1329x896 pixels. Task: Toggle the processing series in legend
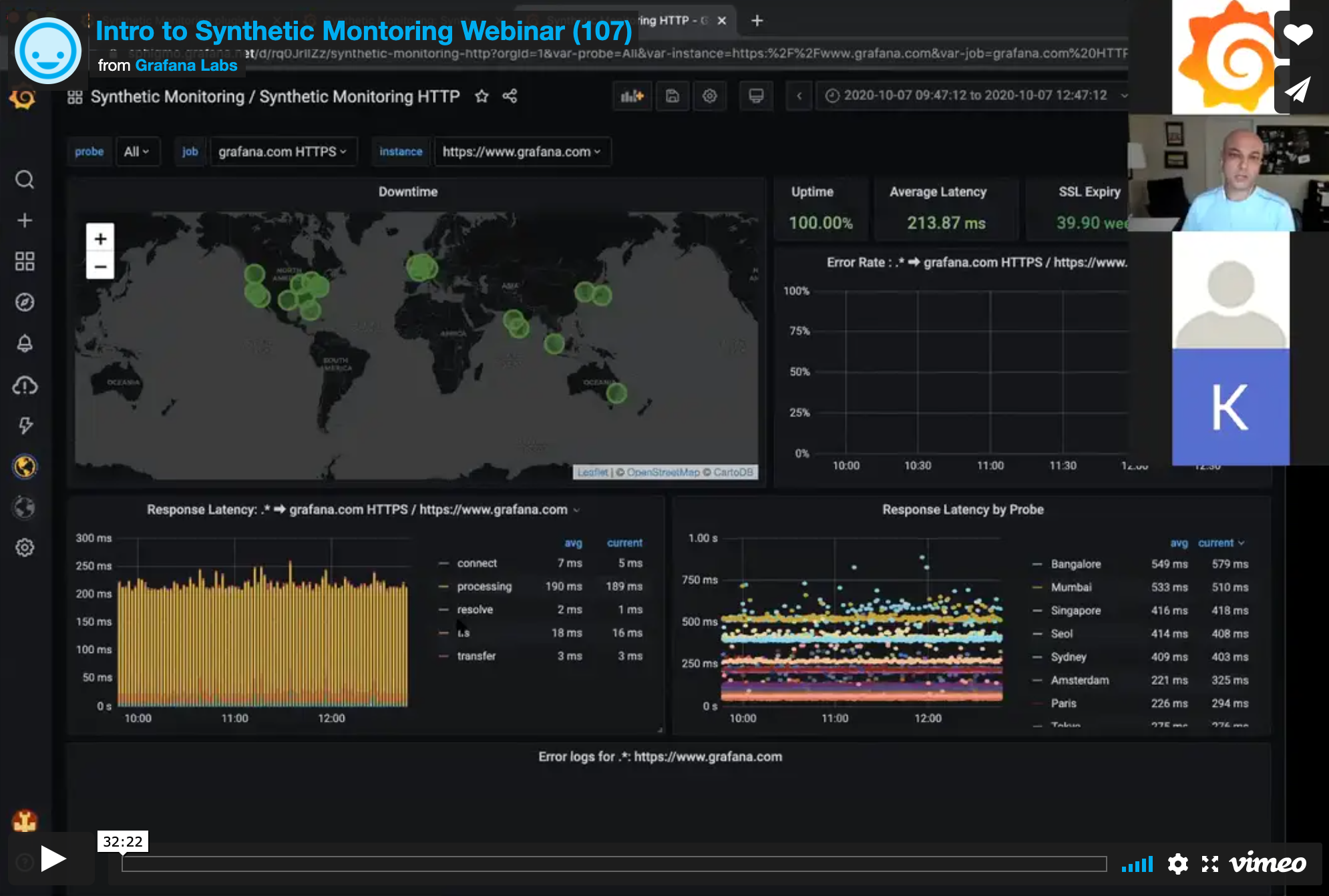click(x=484, y=586)
